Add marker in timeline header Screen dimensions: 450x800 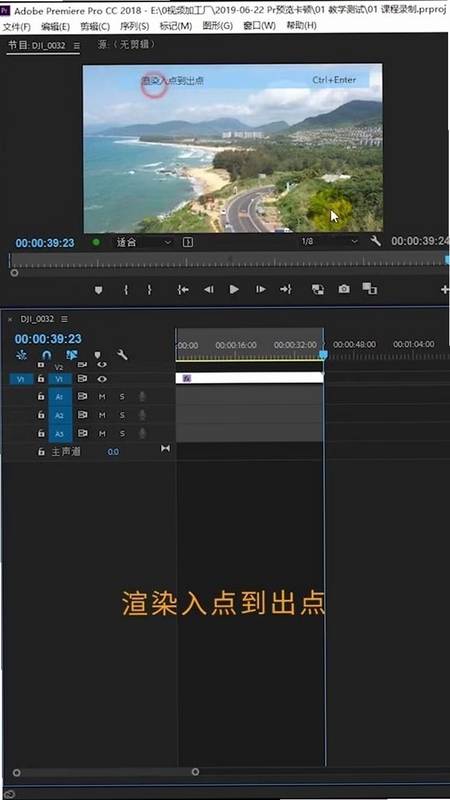97,355
